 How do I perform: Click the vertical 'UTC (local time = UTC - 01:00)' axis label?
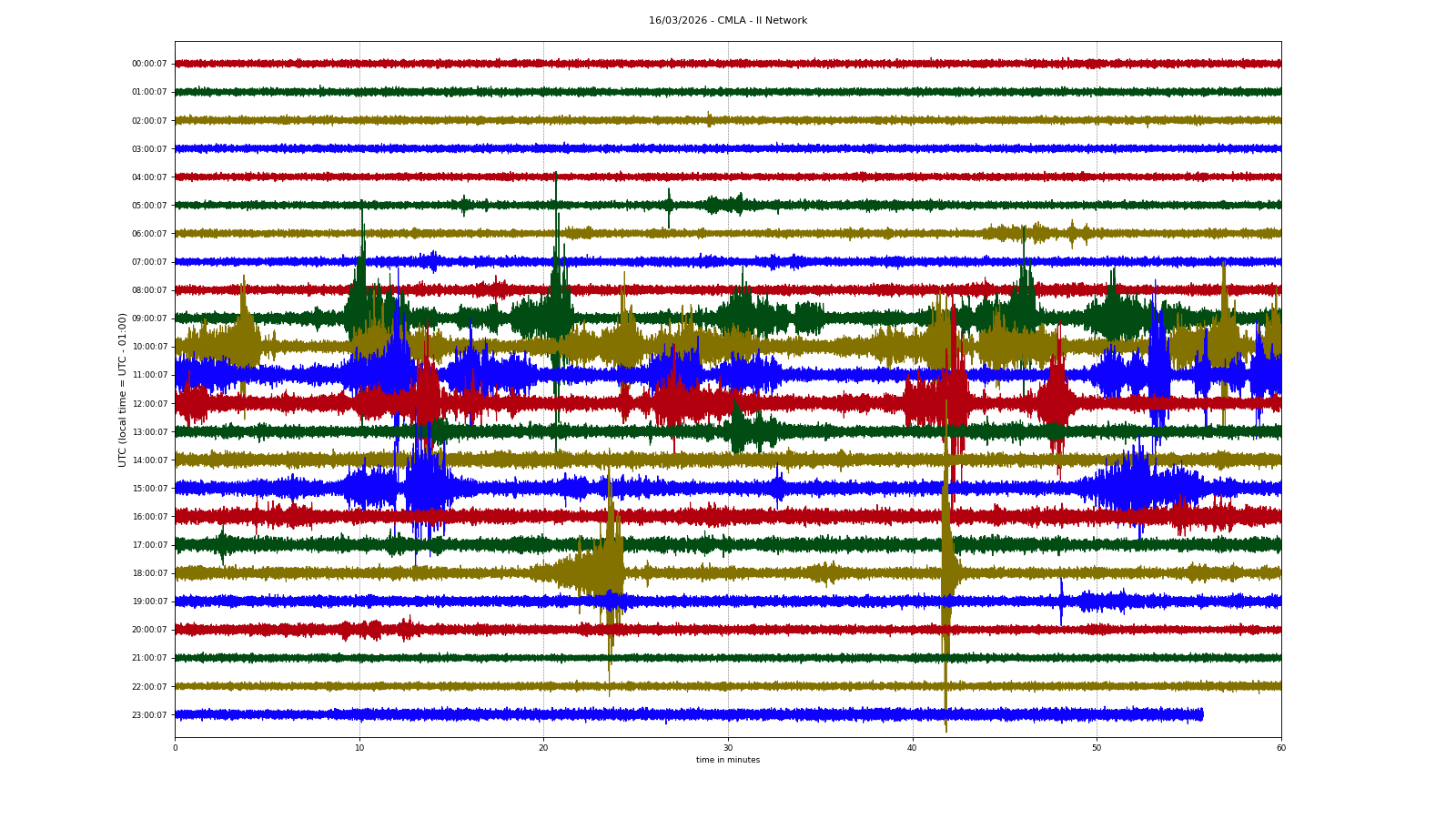coord(122,389)
